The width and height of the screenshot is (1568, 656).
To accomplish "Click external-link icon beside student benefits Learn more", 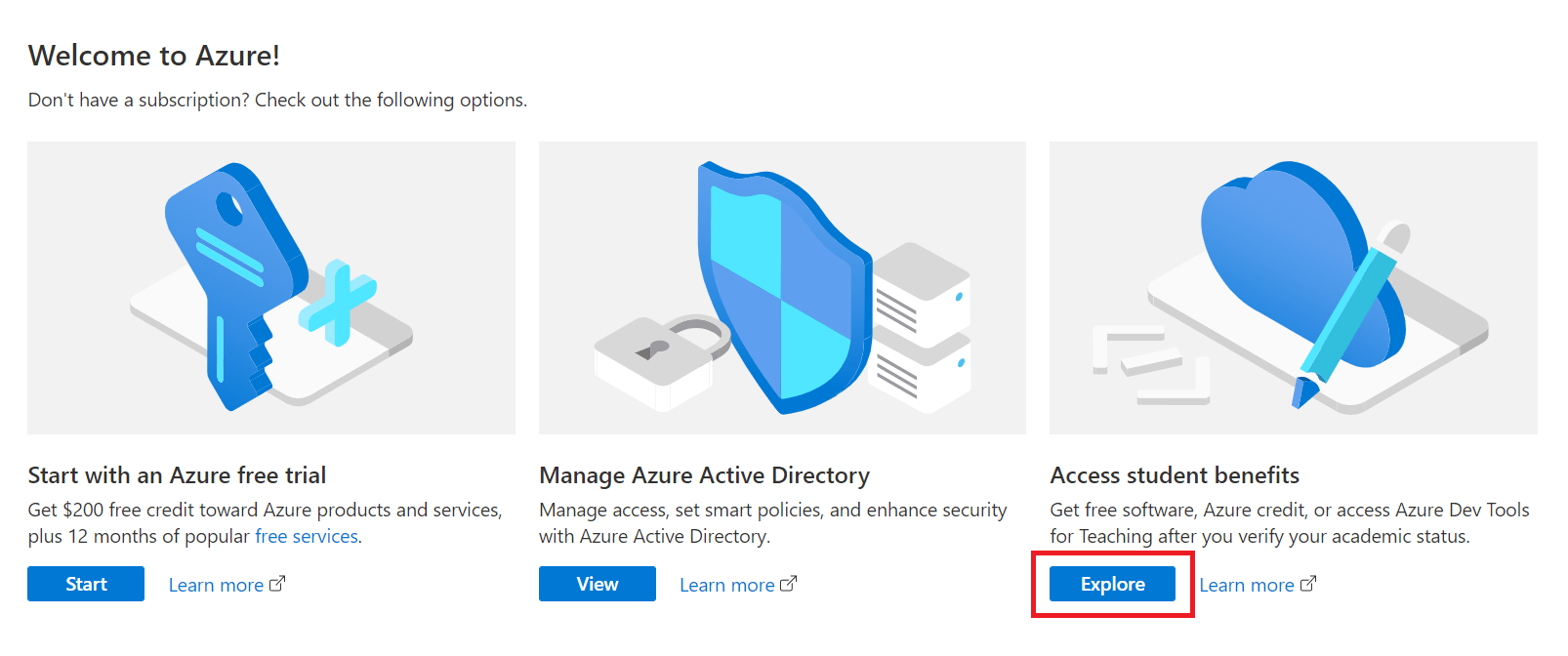I will (1308, 584).
